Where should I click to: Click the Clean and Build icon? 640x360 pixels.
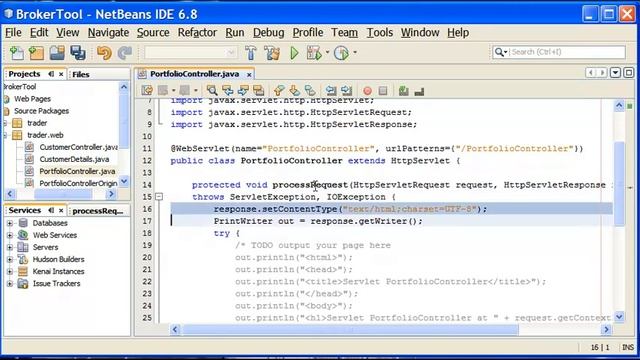pos(272,53)
